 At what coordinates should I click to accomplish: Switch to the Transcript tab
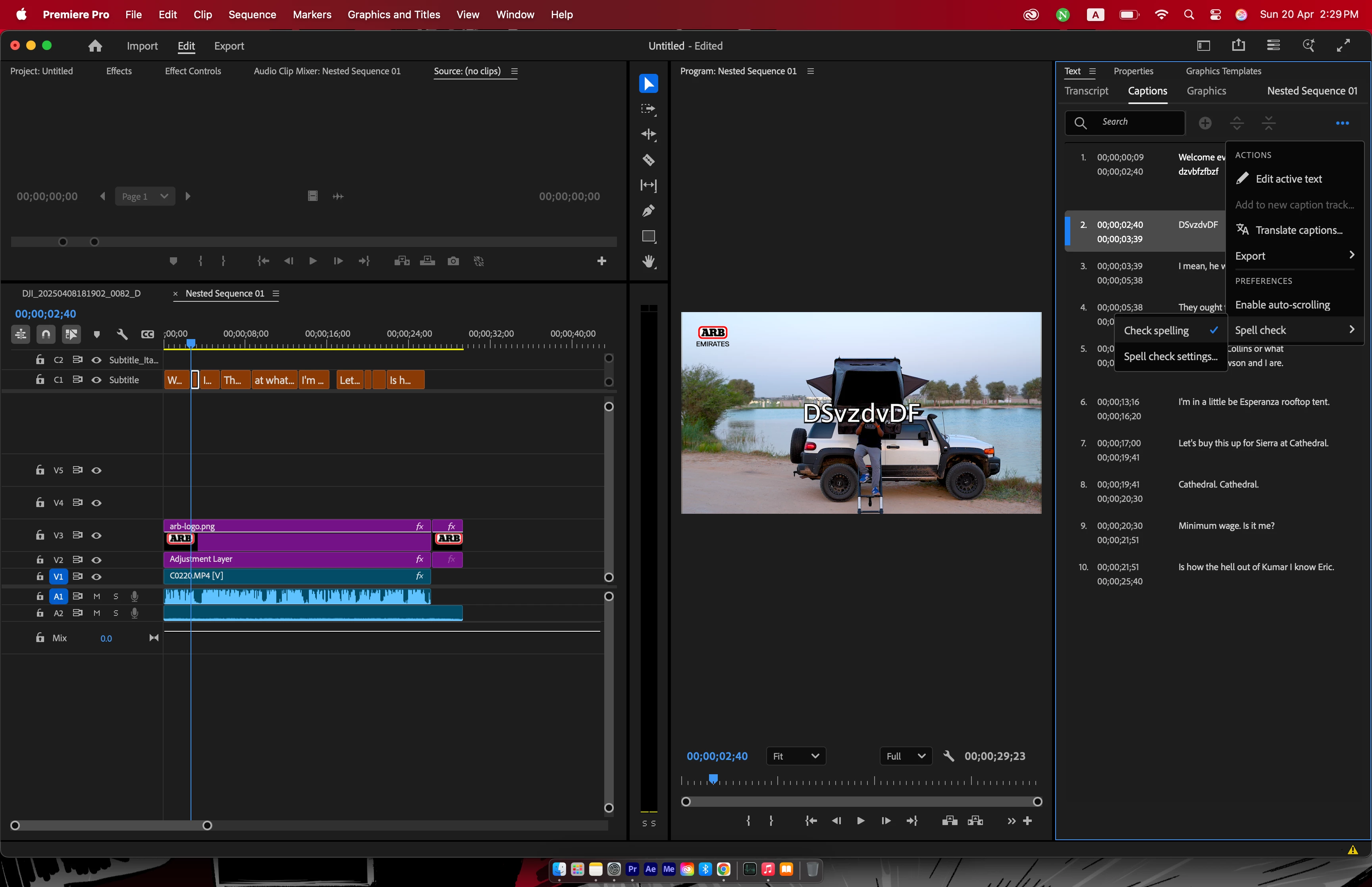(1086, 91)
